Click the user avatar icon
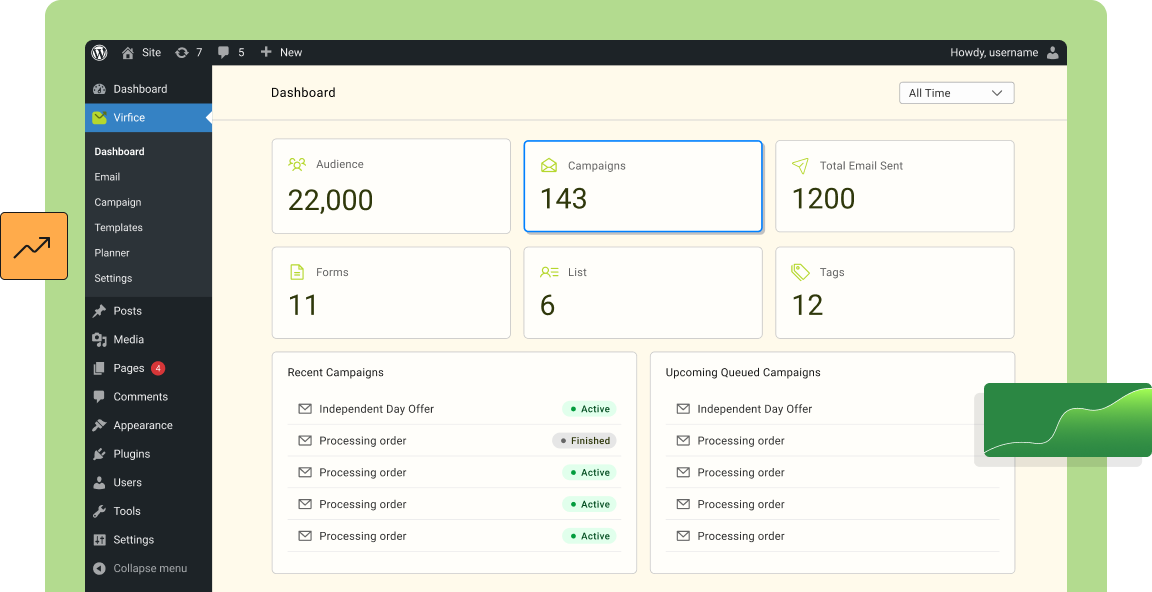Image resolution: width=1152 pixels, height=592 pixels. click(1052, 53)
